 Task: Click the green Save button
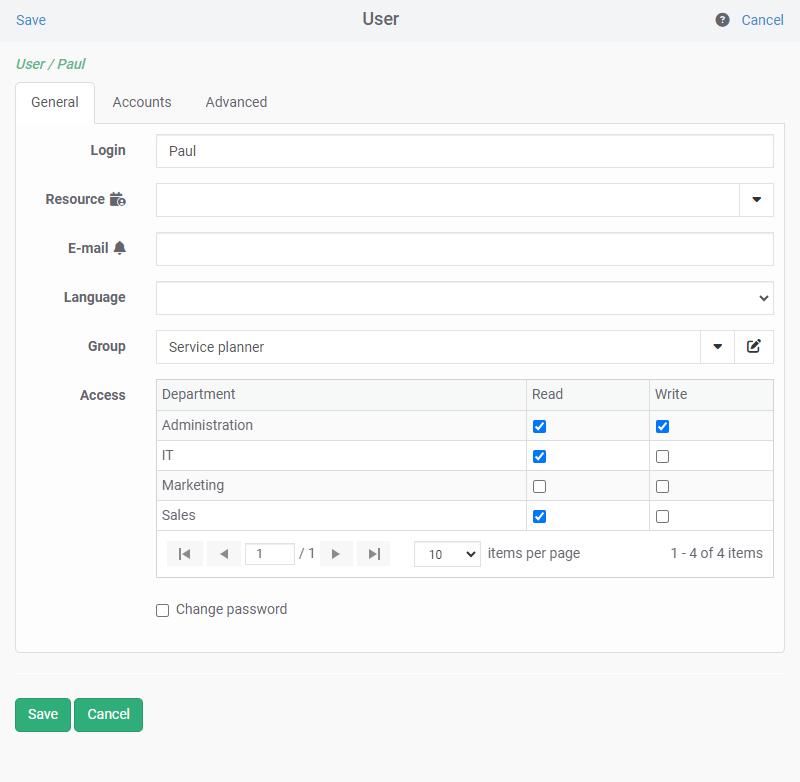click(x=43, y=715)
